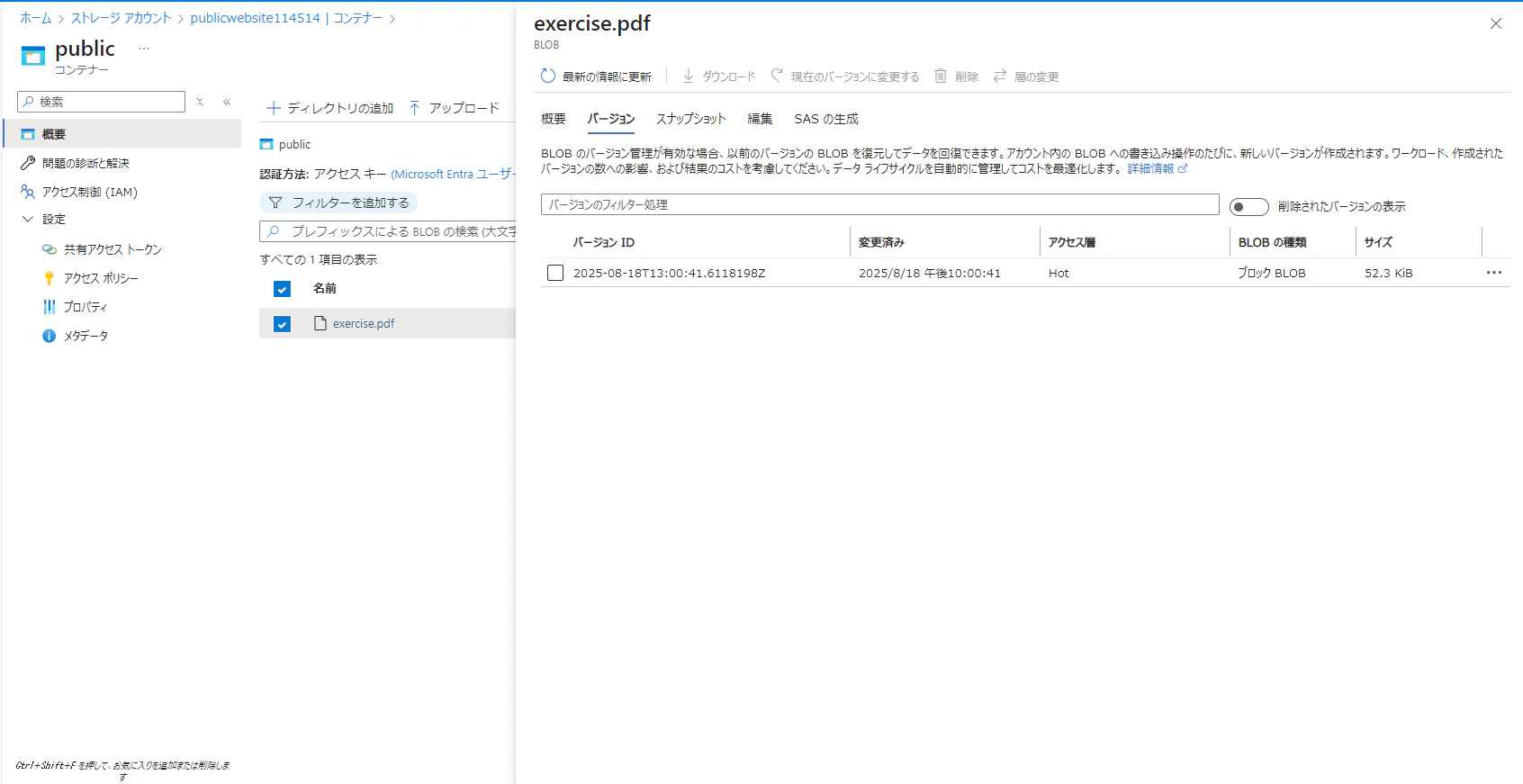Click the public container icon in header
Screen dimensions: 1523x784
(33, 56)
